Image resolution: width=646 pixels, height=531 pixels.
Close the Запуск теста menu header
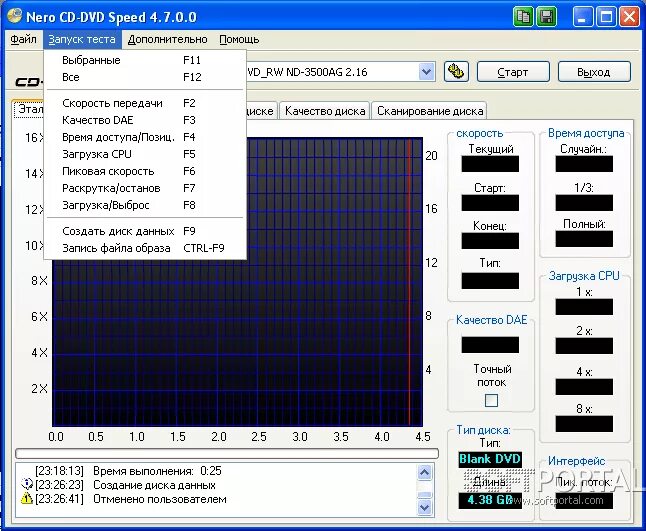click(x=82, y=39)
